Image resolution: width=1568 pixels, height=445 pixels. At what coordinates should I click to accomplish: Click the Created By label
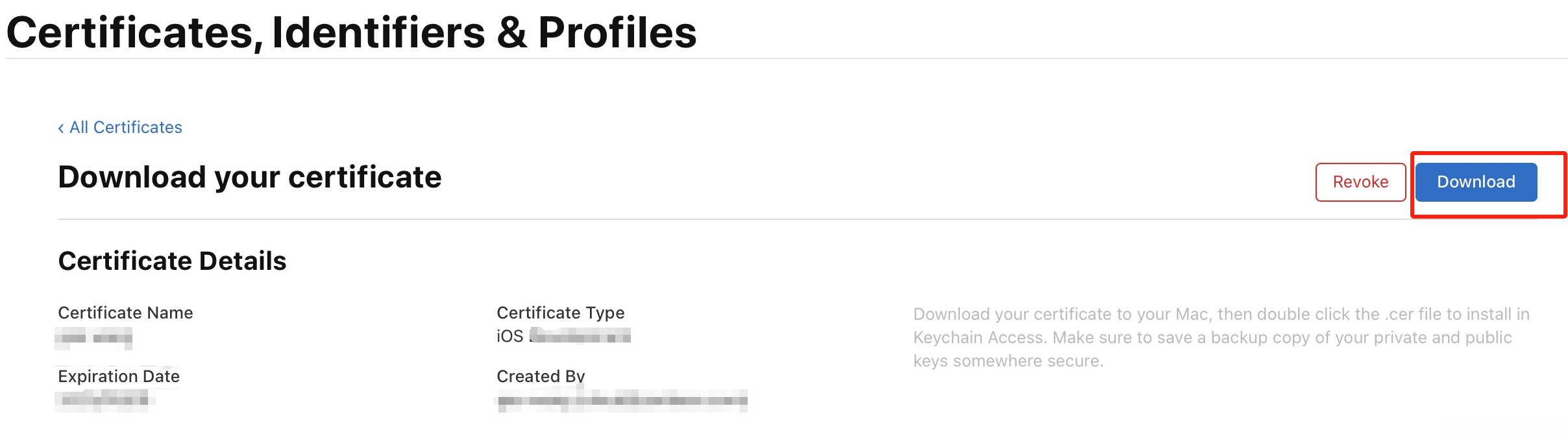coord(541,376)
